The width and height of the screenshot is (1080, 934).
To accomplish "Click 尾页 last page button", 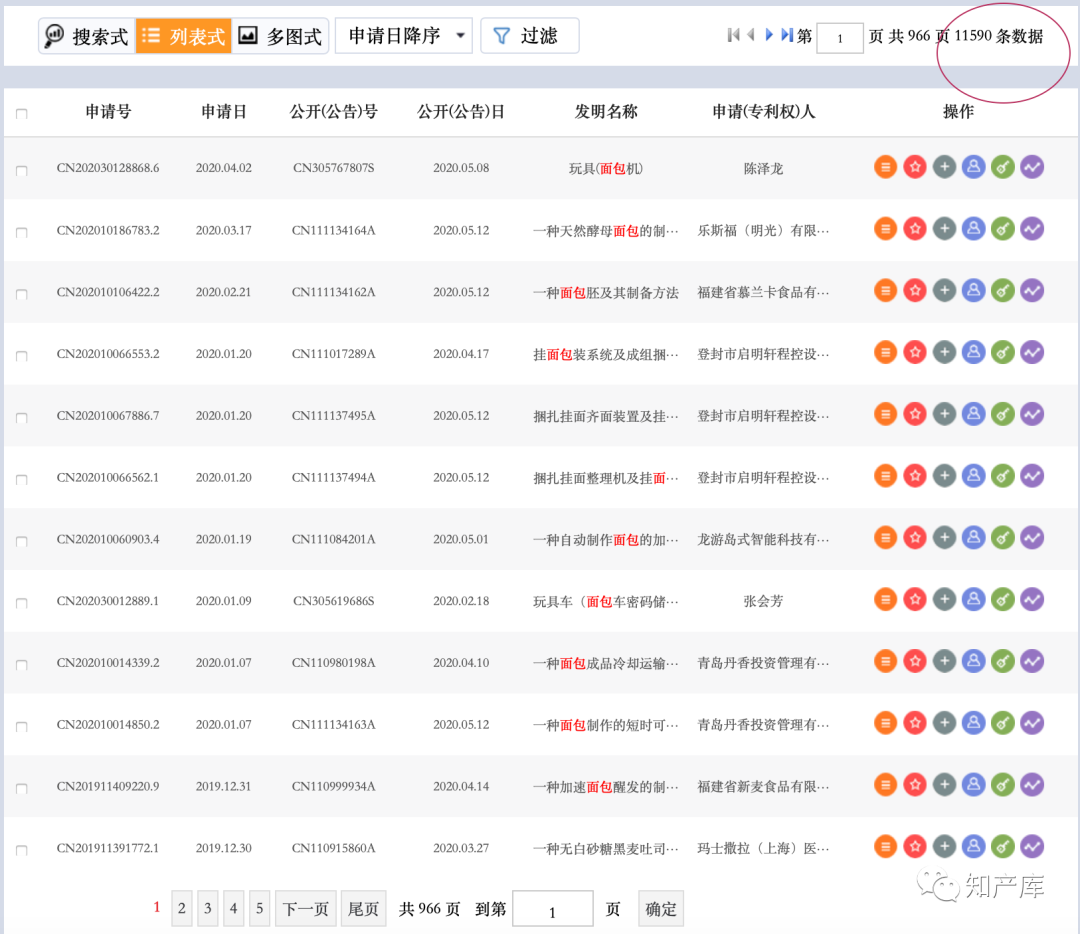I will click(x=363, y=909).
